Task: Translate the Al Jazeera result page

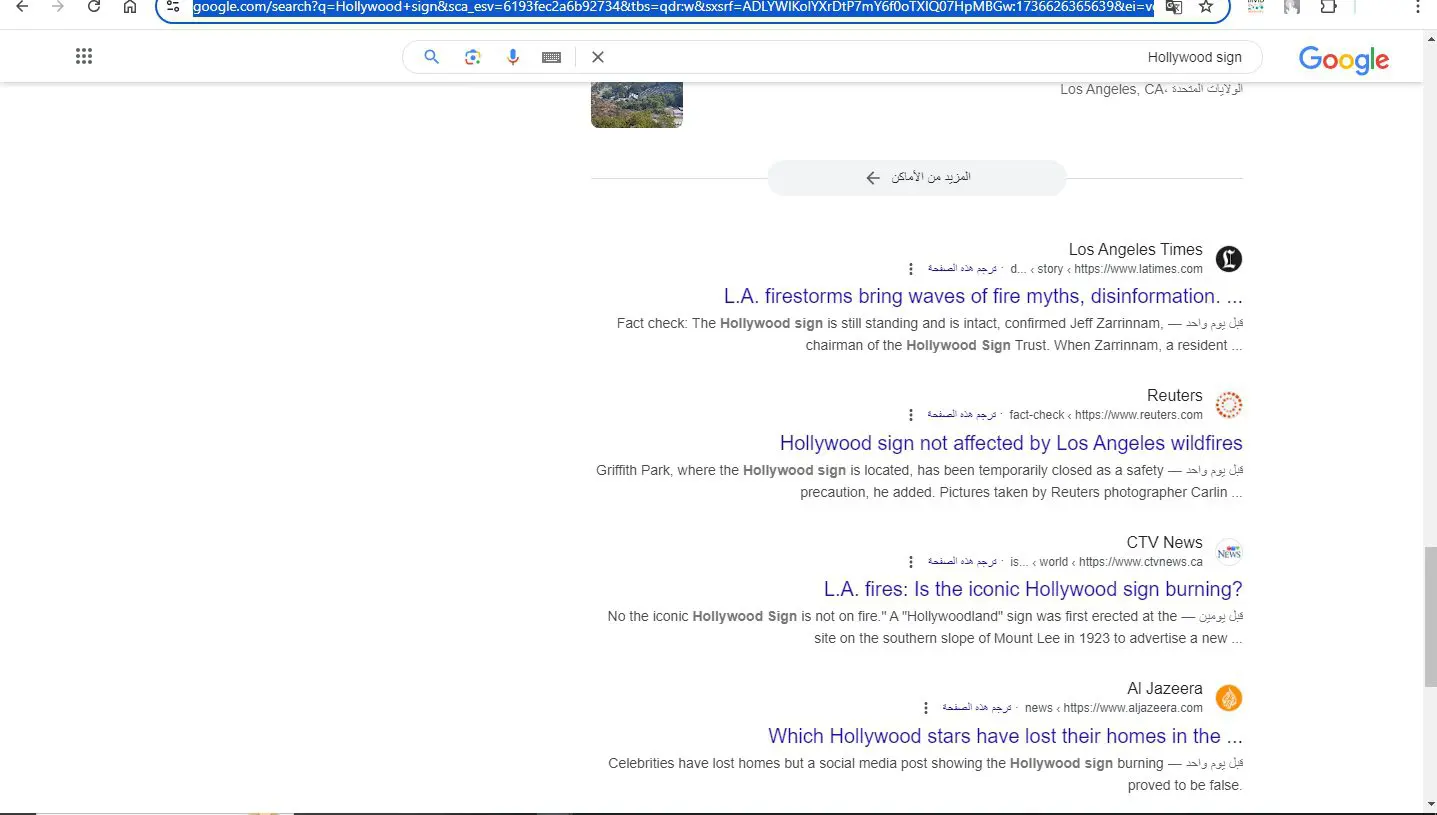Action: (977, 708)
